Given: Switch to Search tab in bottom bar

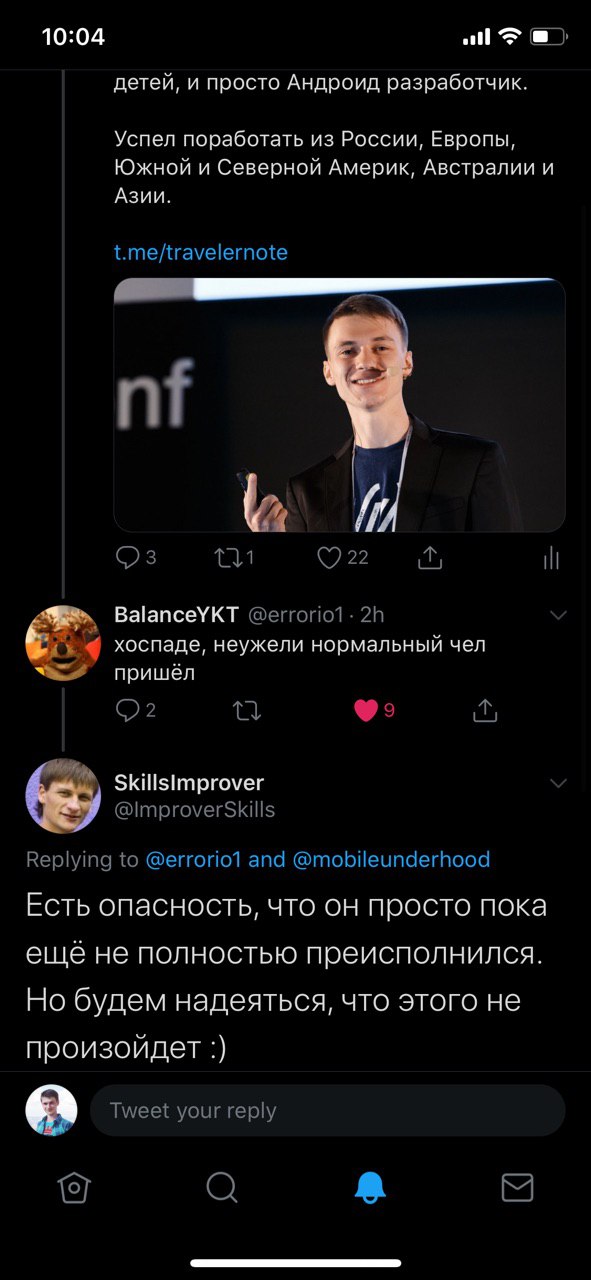Looking at the screenshot, I should pyautogui.click(x=222, y=1187).
